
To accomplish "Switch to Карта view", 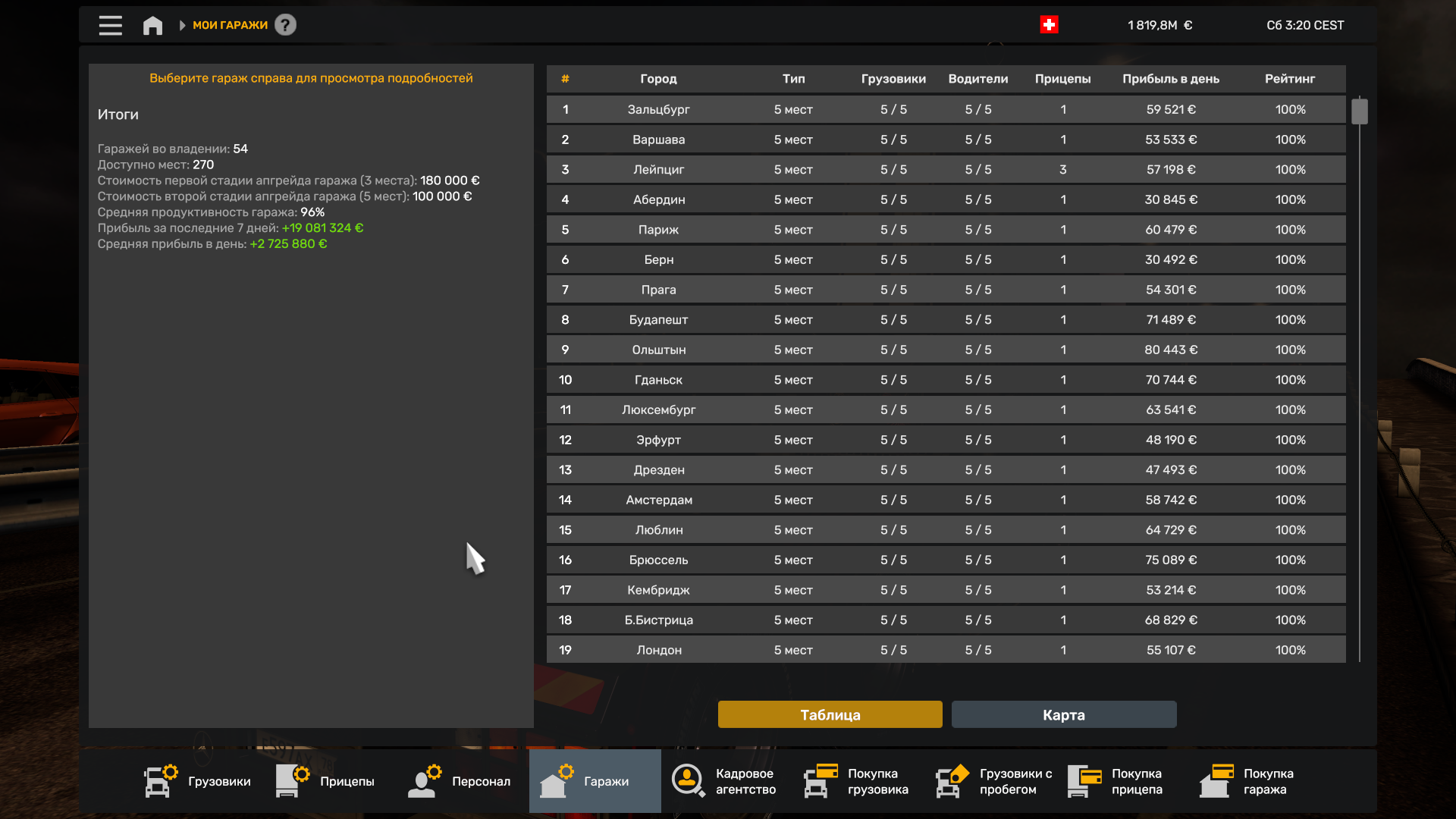I will point(1064,714).
